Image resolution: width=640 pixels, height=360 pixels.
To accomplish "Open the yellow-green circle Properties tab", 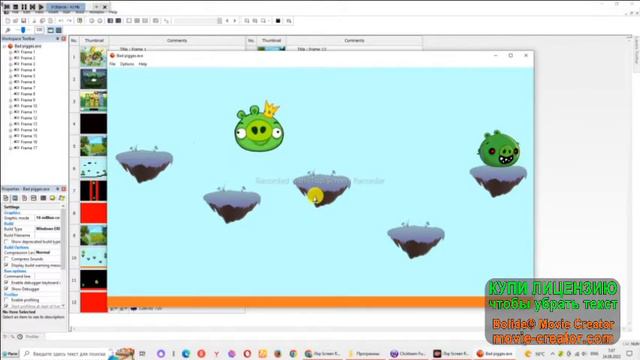I will [52, 198].
